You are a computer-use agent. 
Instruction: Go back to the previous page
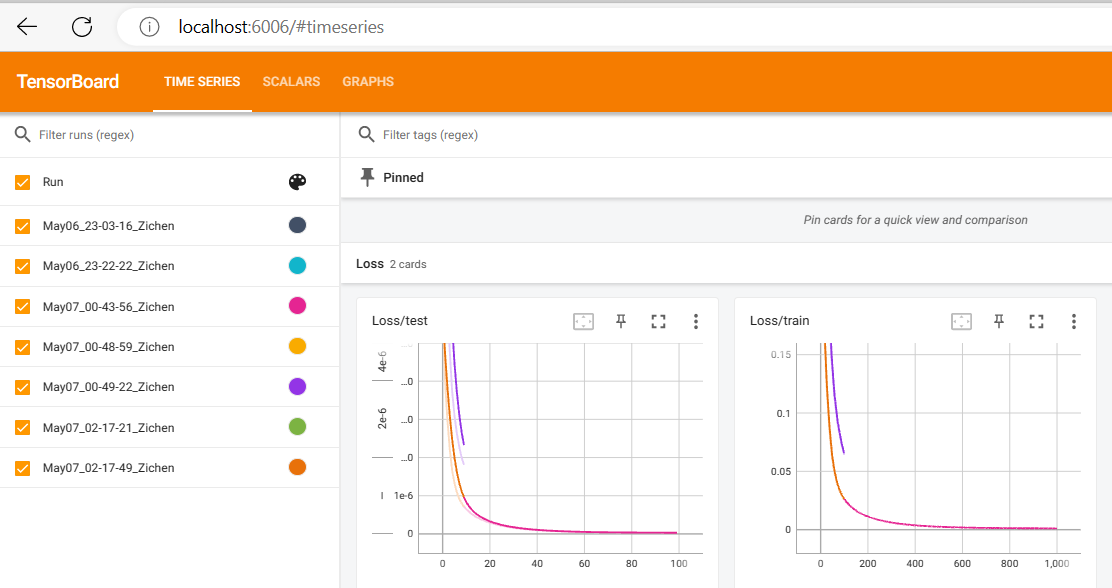(27, 27)
